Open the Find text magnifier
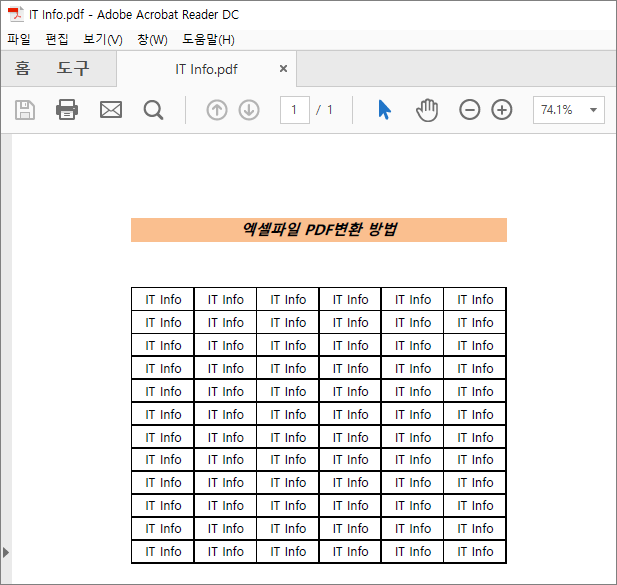This screenshot has height=585, width=617. pyautogui.click(x=153, y=110)
